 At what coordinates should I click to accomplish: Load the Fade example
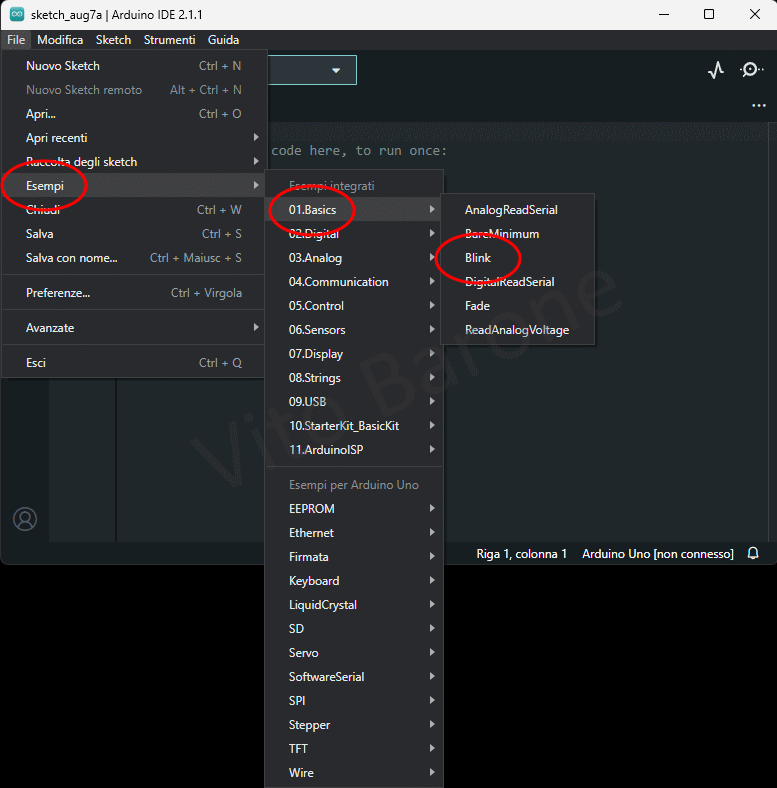(518, 306)
